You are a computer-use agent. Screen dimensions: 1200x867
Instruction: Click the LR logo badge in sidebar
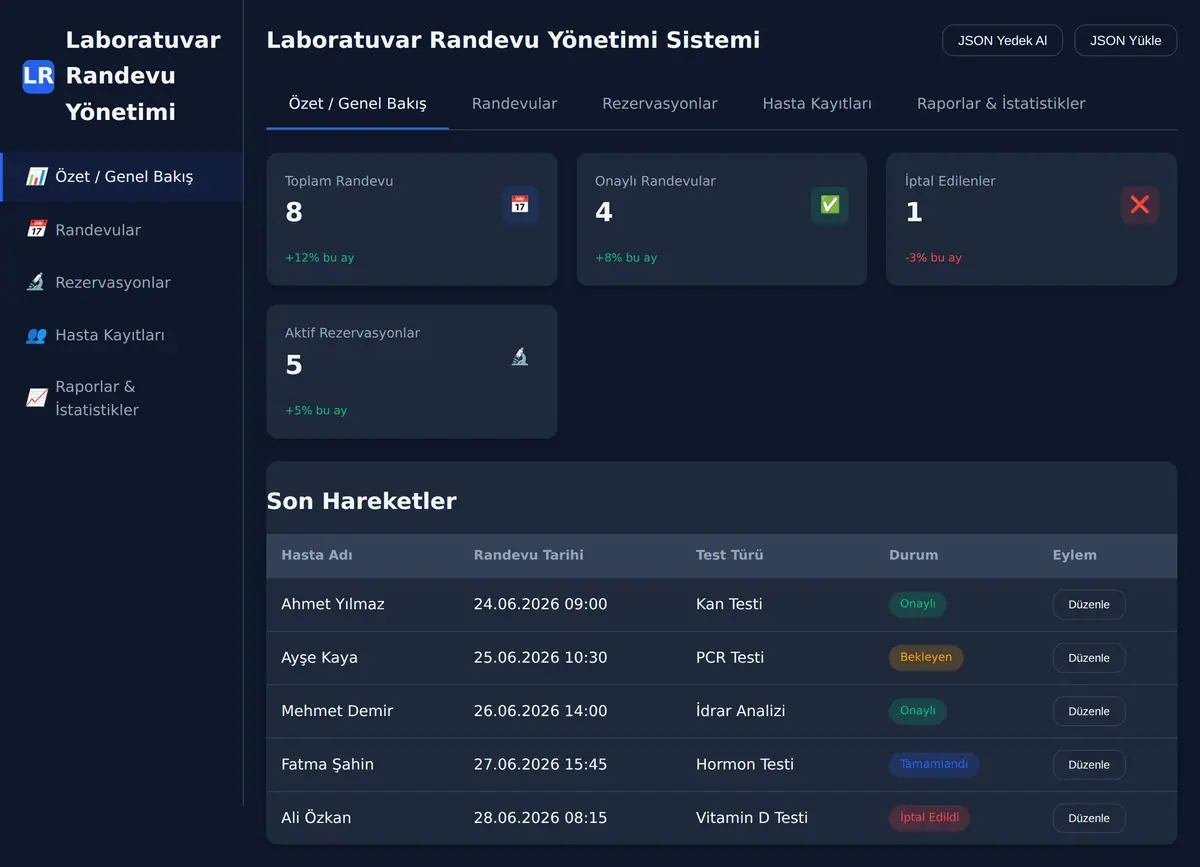pyautogui.click(x=38, y=76)
